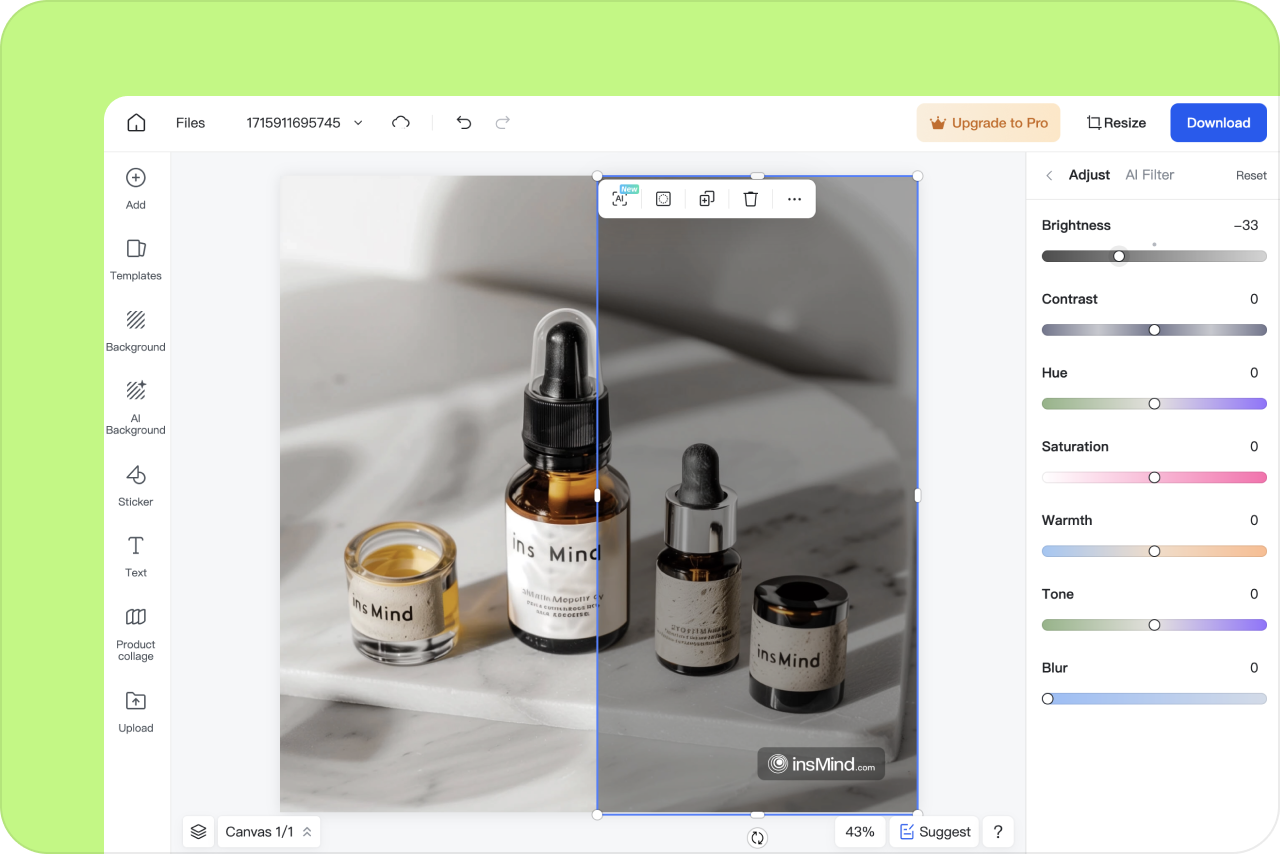Screen dimensions: 1280x854
Task: Click the Contrast value 0
Action: (1254, 299)
